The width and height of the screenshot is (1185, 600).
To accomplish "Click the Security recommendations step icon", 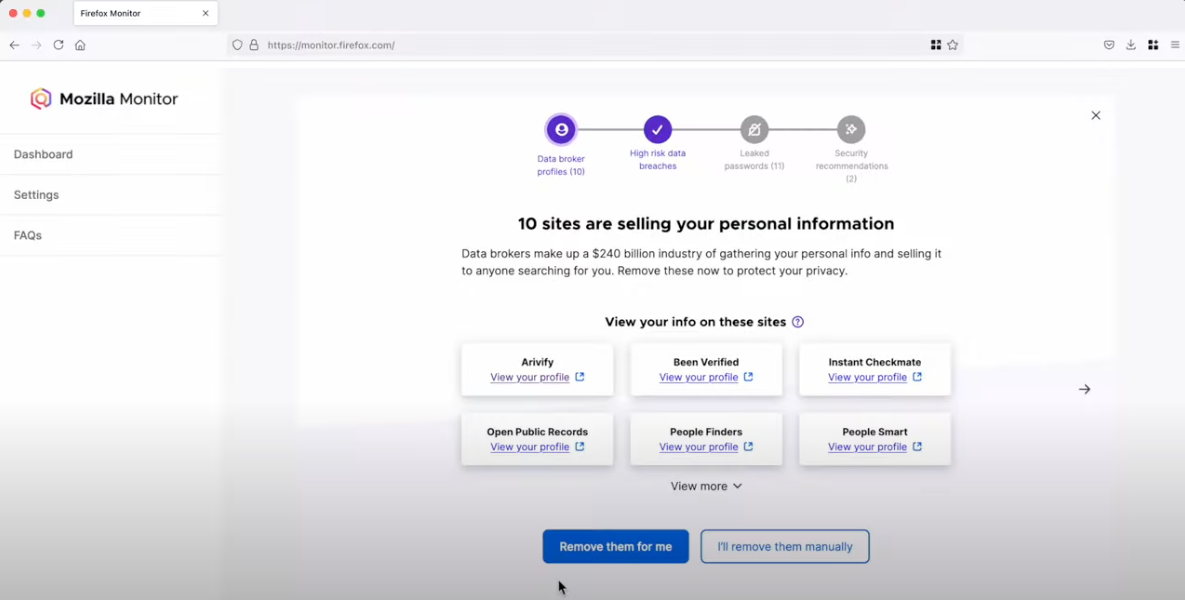I will [x=851, y=129].
